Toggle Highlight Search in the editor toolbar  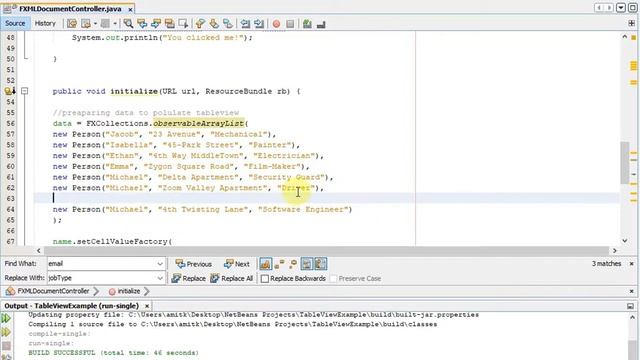[169, 24]
